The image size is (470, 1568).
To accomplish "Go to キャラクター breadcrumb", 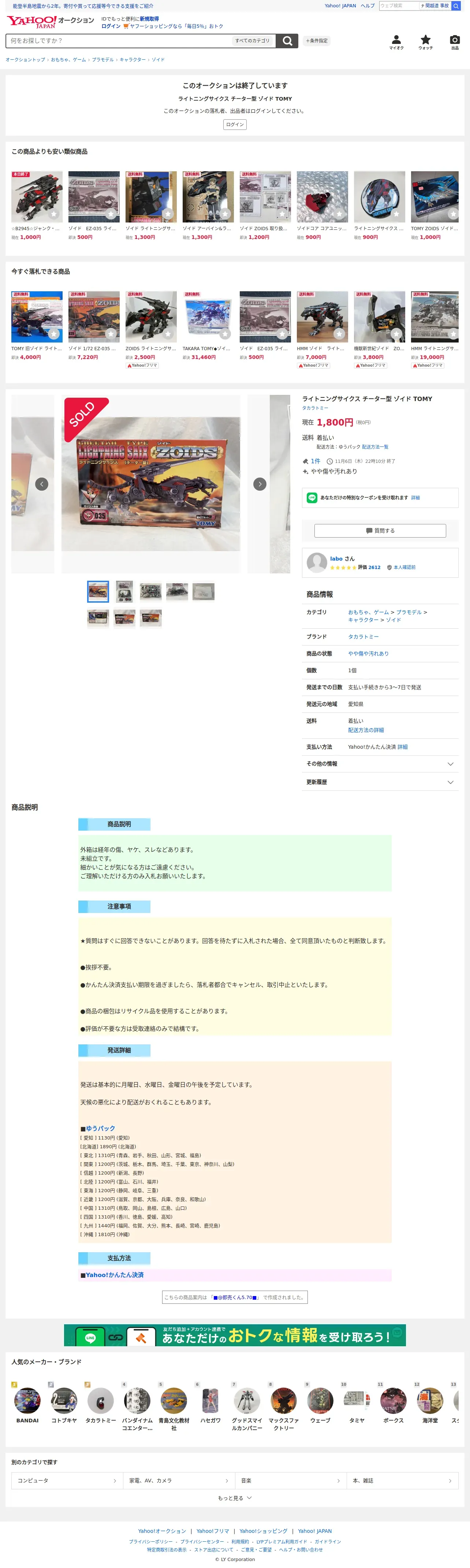I will point(132,60).
